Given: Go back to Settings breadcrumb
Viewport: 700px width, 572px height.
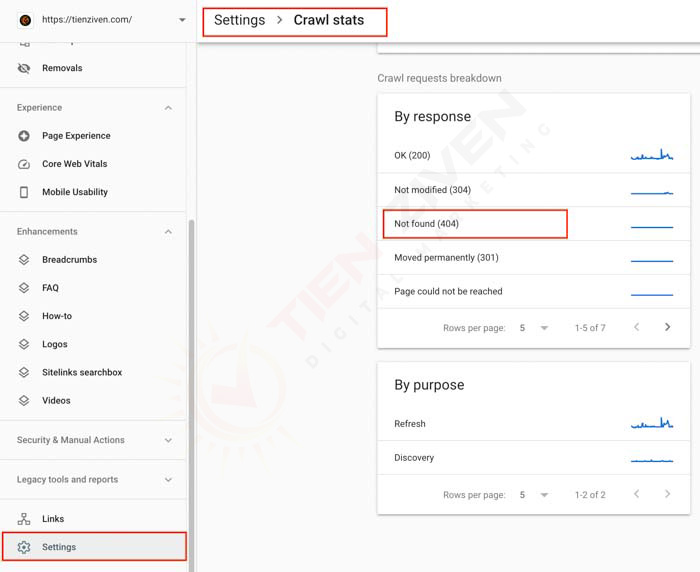Looking at the screenshot, I should 239,20.
